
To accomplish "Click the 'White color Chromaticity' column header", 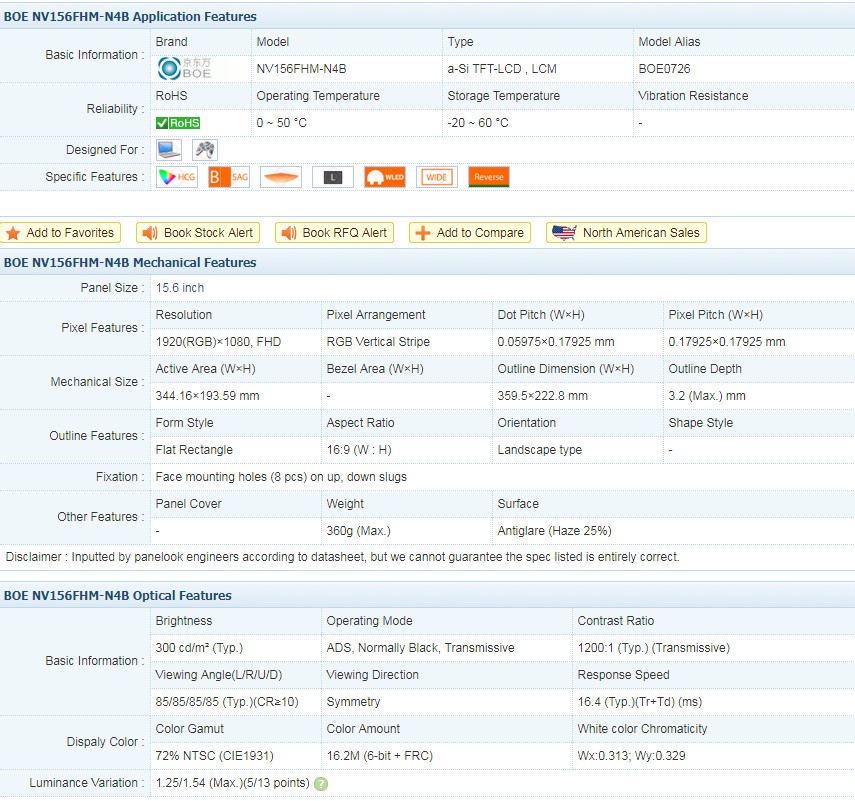I will (x=642, y=729).
